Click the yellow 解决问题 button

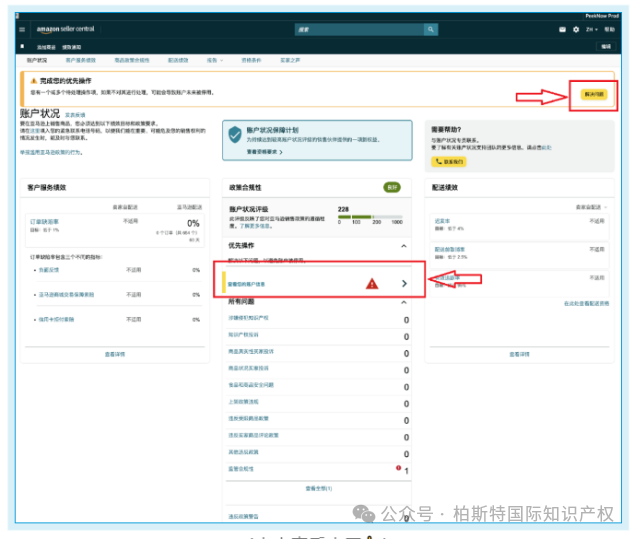pyautogui.click(x=593, y=93)
